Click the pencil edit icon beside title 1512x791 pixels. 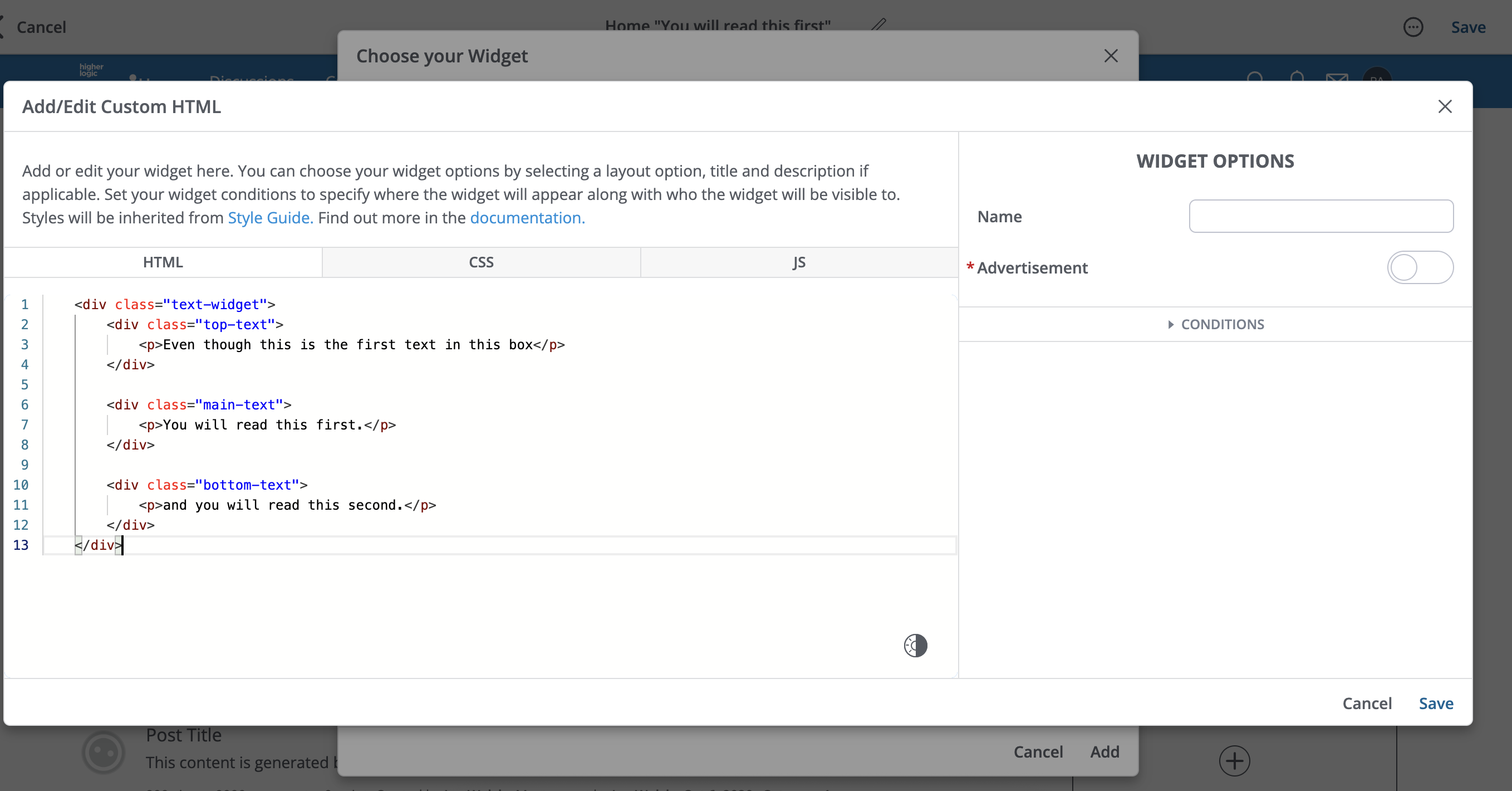pos(878,25)
